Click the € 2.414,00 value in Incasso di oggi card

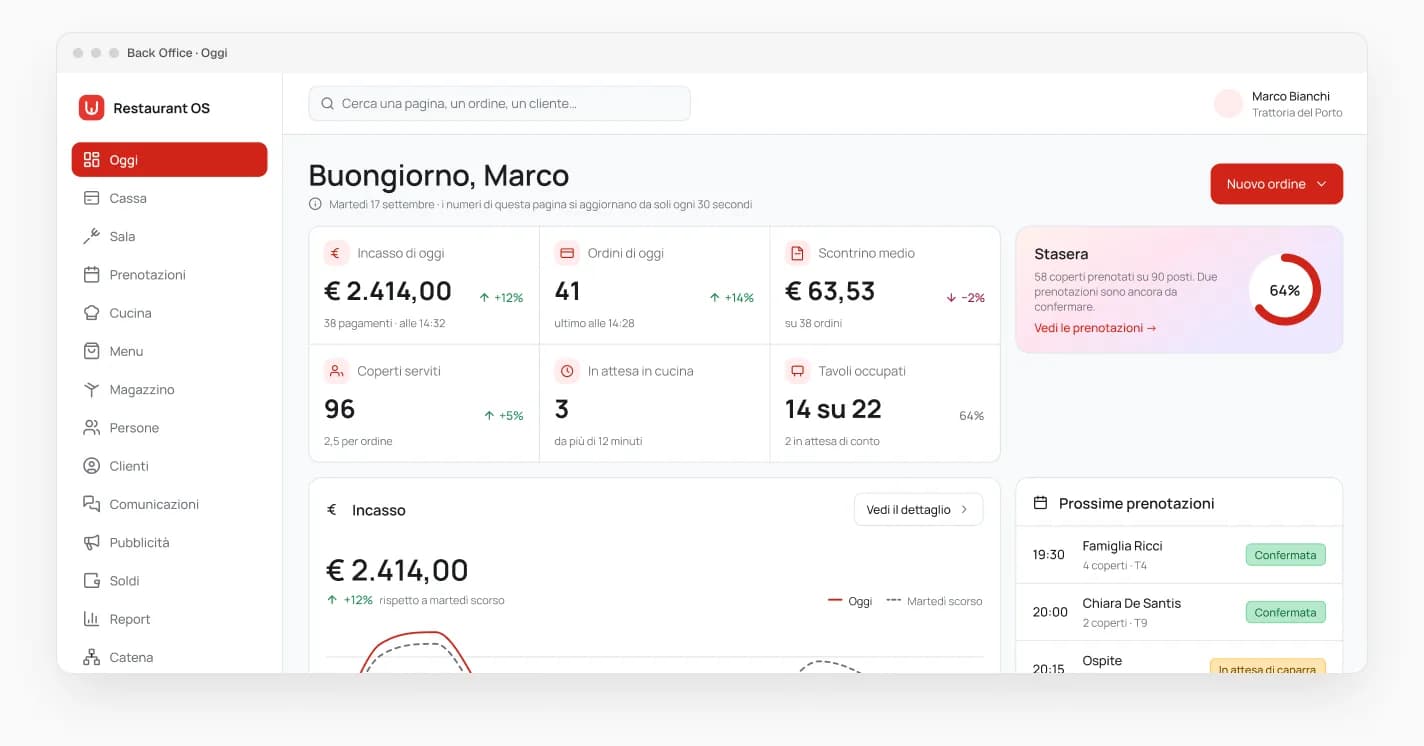click(388, 291)
